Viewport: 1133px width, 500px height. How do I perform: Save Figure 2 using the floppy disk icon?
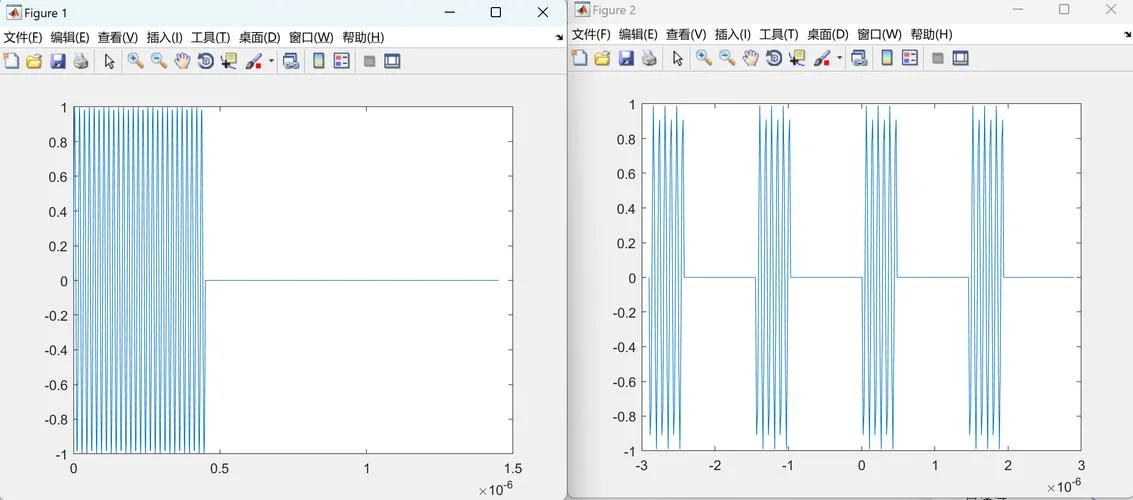pyautogui.click(x=626, y=59)
